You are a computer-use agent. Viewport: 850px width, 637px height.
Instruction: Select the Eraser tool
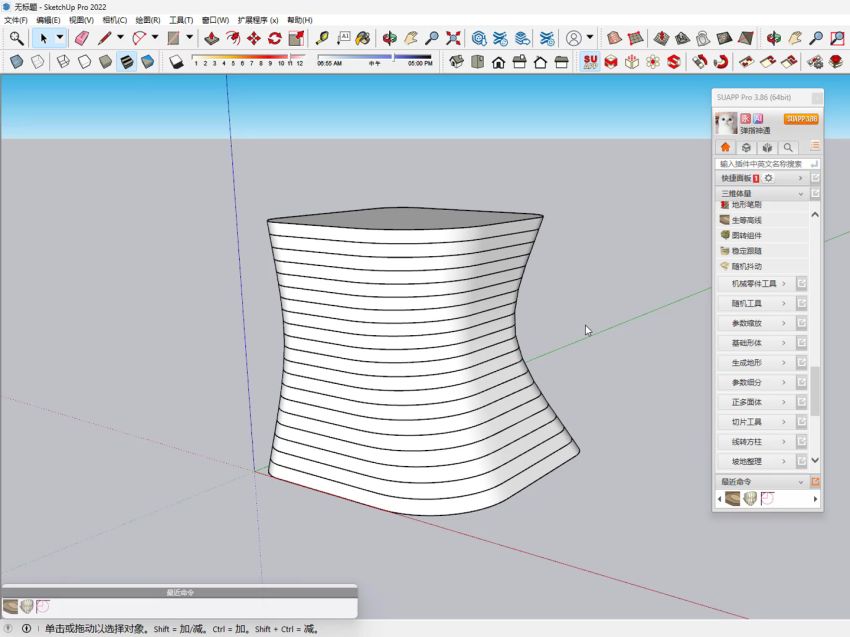(81, 38)
